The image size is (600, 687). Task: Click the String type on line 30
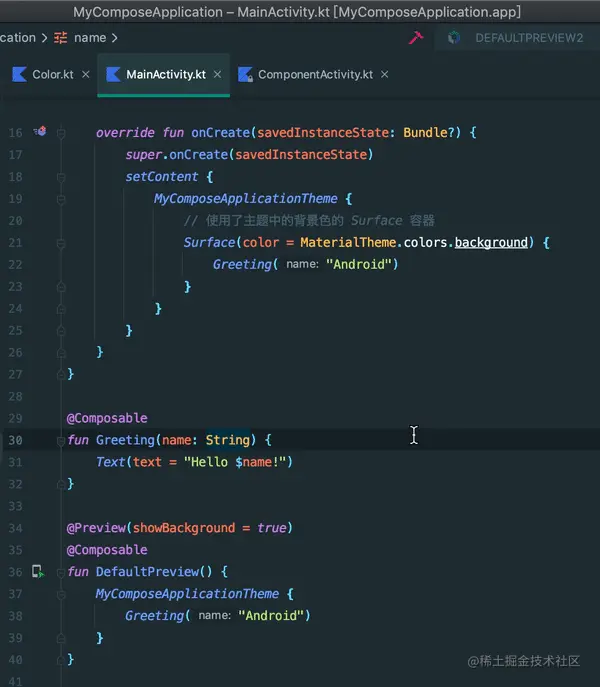point(227,440)
